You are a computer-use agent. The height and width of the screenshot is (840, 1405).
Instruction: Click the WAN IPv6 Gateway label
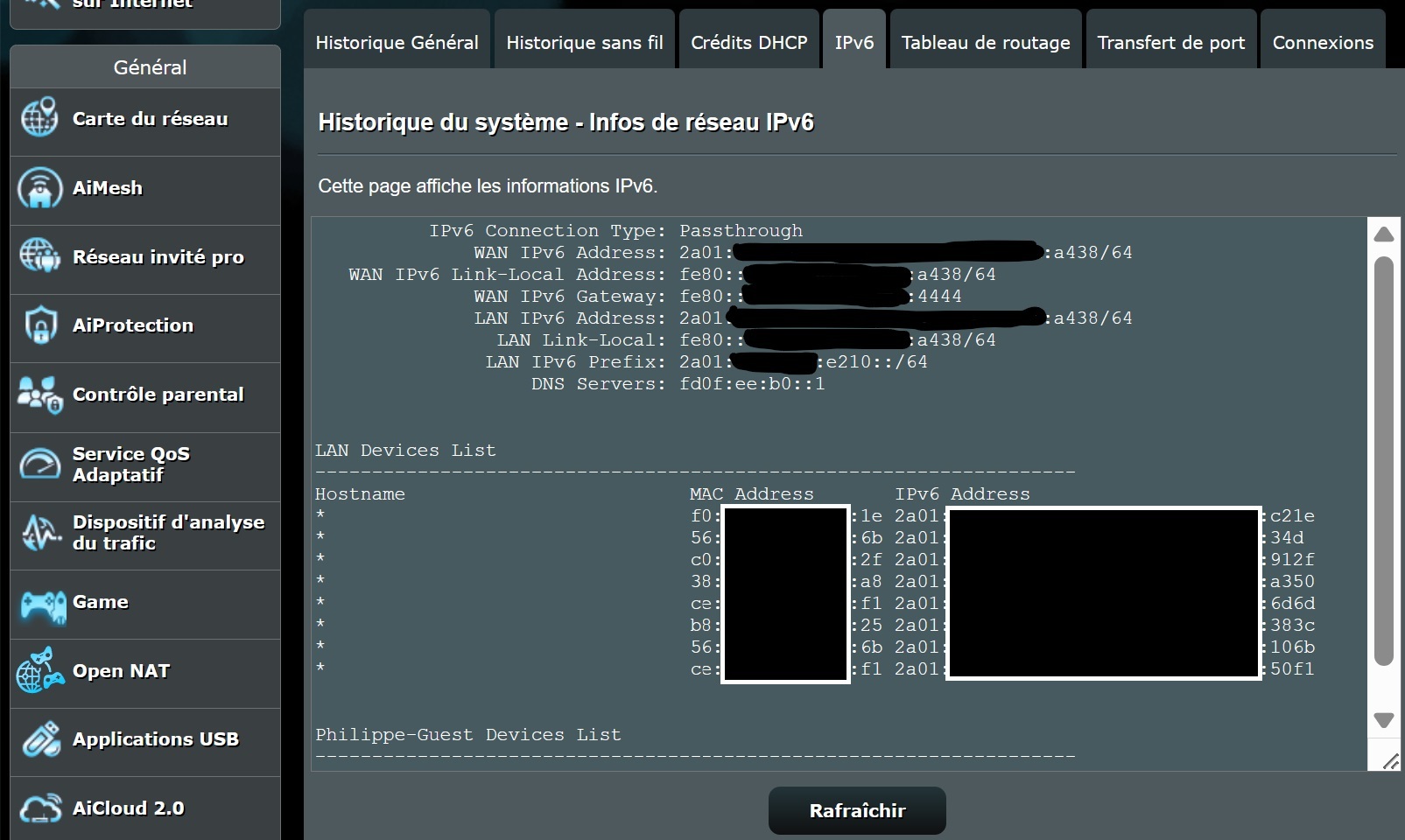pyautogui.click(x=570, y=297)
